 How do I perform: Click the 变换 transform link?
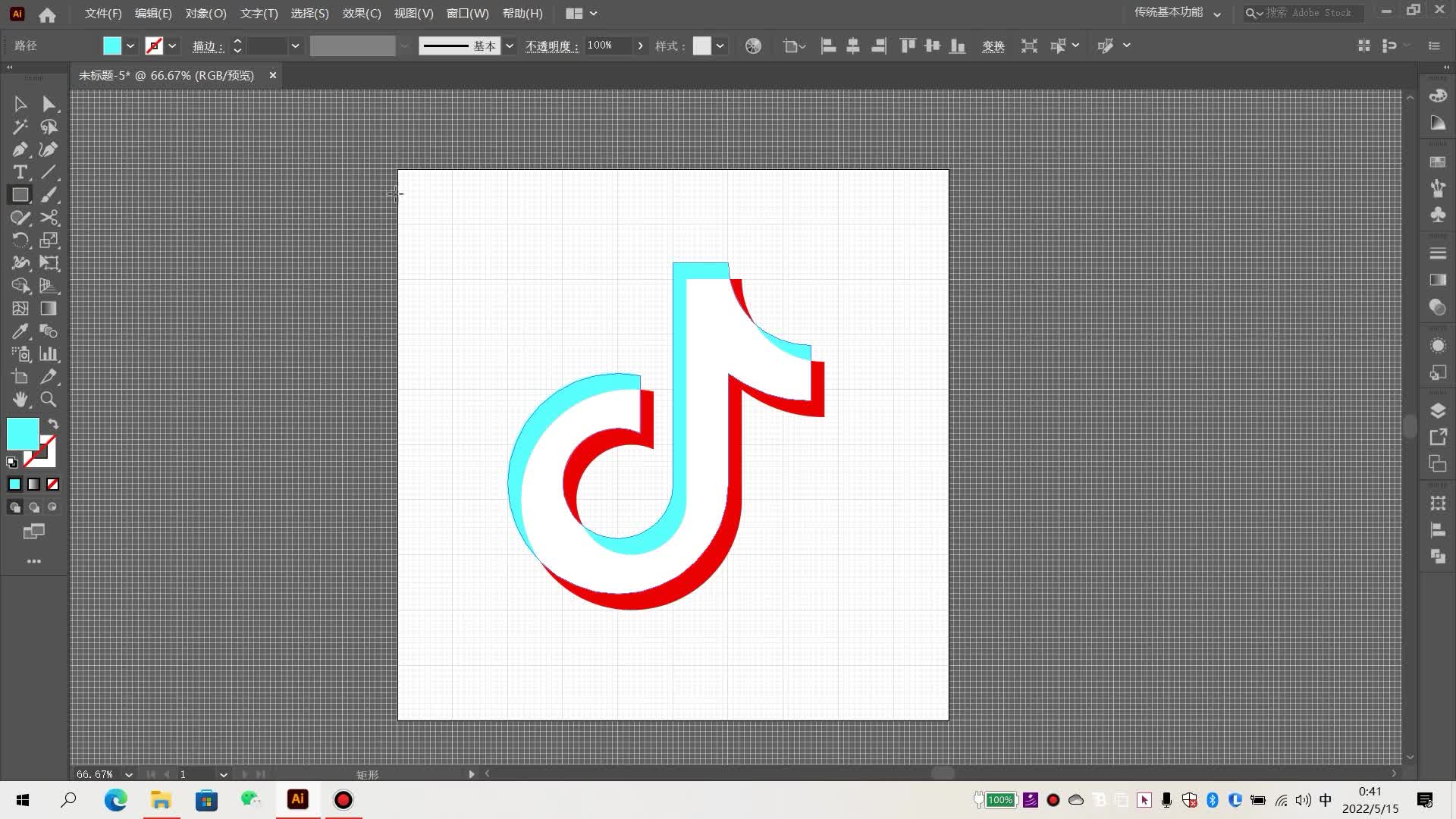click(993, 46)
